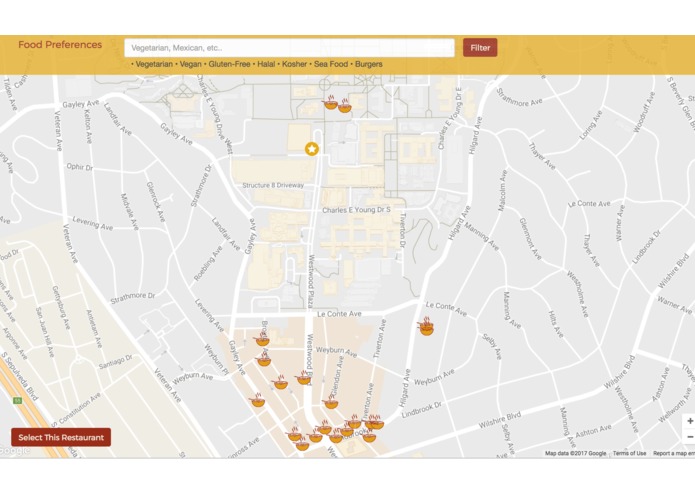Choose the Vegan suggestion
The image size is (695, 494).
click(x=191, y=64)
